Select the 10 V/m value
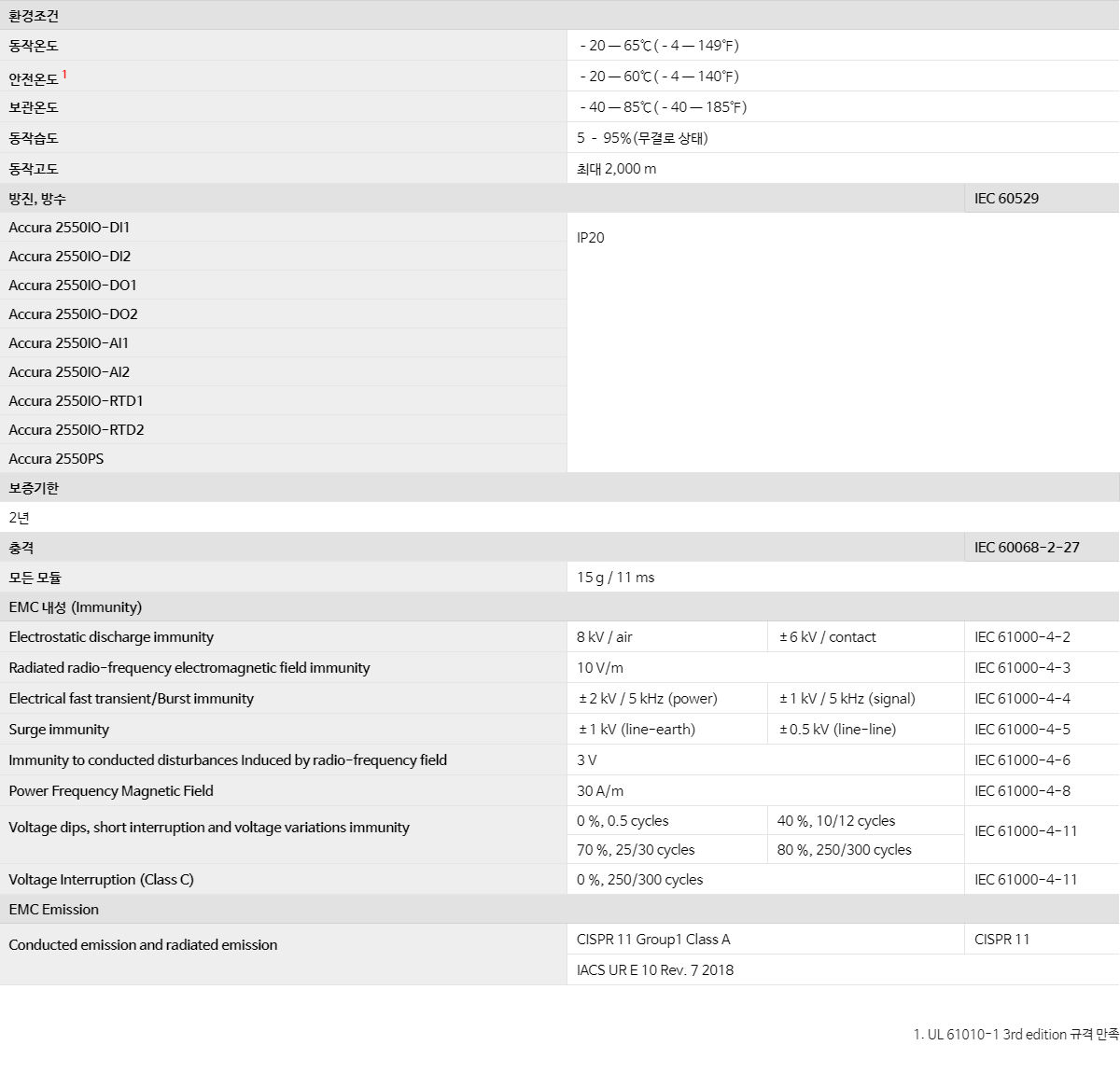This screenshot has height=1073, width=1120. pos(600,668)
